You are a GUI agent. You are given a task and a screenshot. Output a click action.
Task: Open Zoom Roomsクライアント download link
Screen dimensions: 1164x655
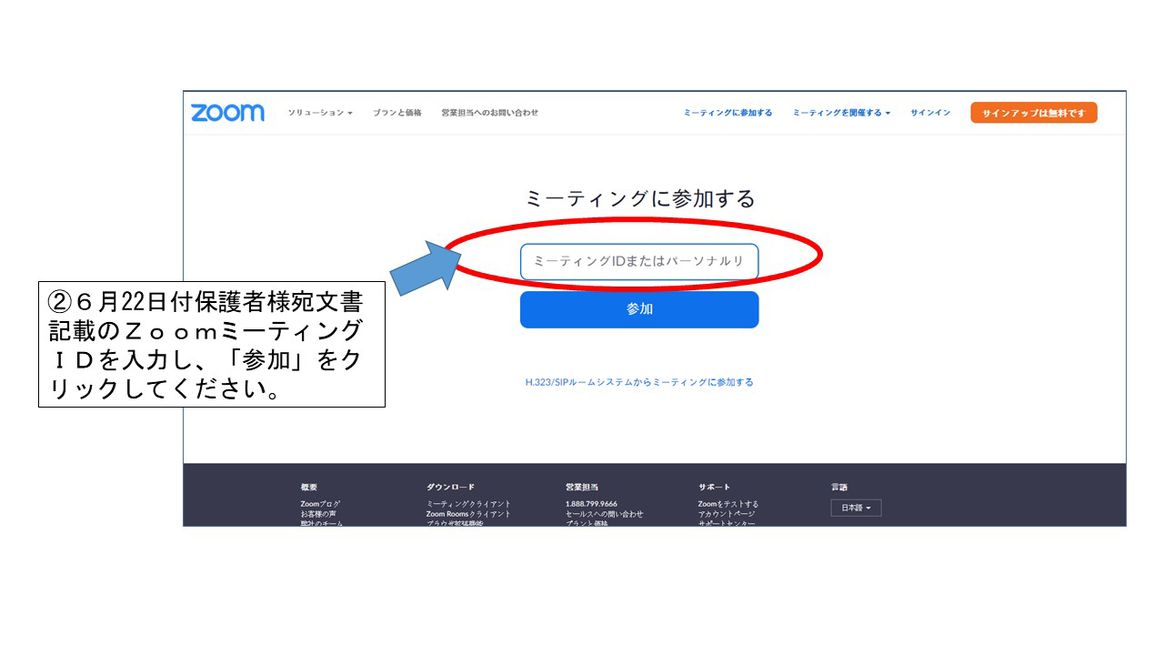point(468,514)
